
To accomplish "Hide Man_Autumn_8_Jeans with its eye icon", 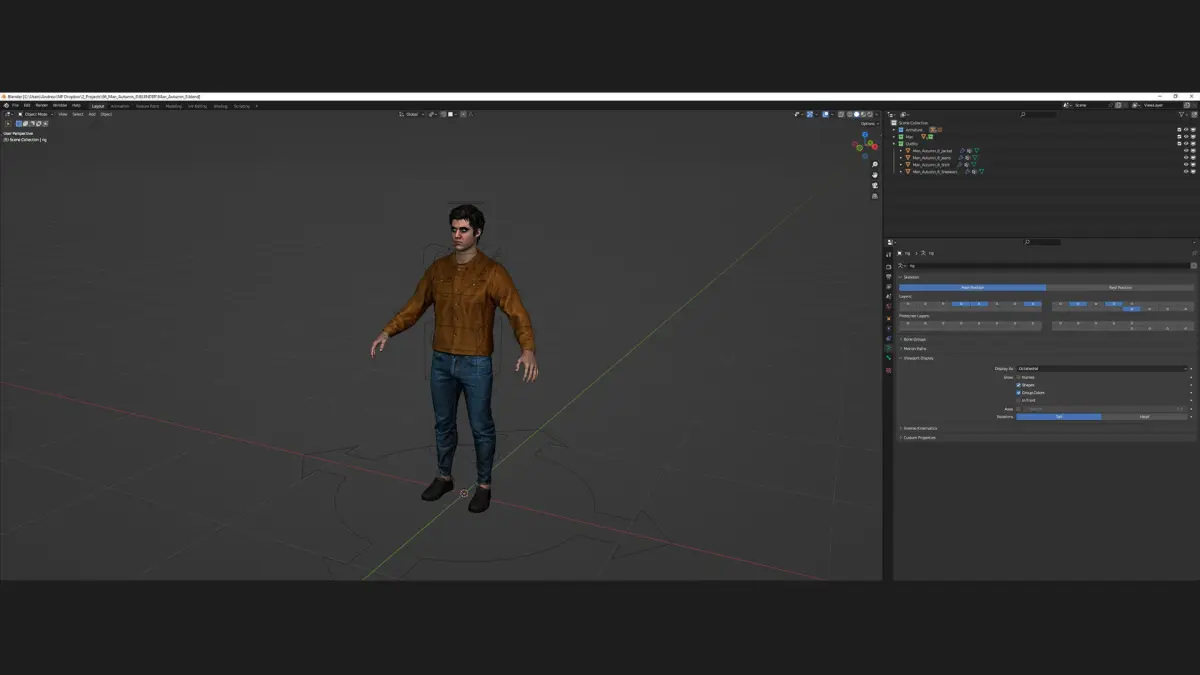I will [x=1186, y=158].
